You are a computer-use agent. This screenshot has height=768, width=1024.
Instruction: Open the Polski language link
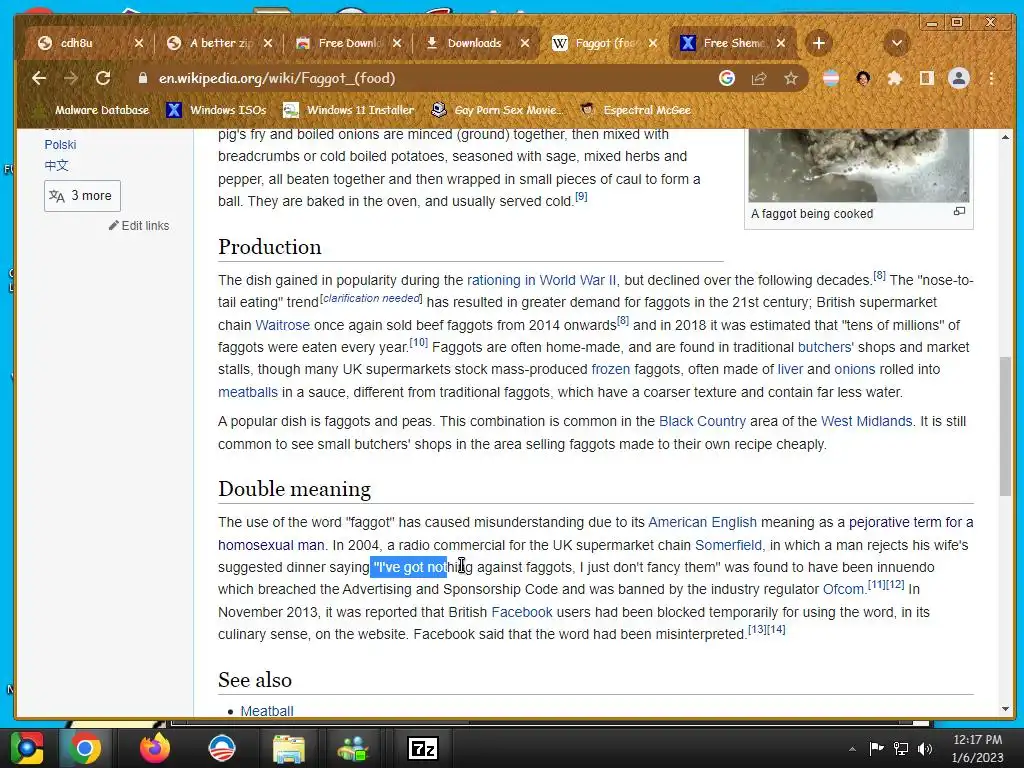click(x=60, y=144)
